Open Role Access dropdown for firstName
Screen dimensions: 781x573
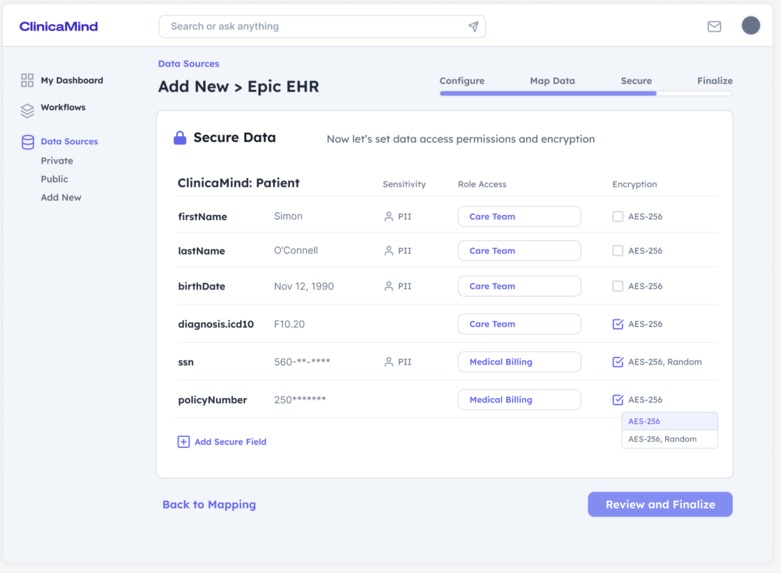click(519, 216)
